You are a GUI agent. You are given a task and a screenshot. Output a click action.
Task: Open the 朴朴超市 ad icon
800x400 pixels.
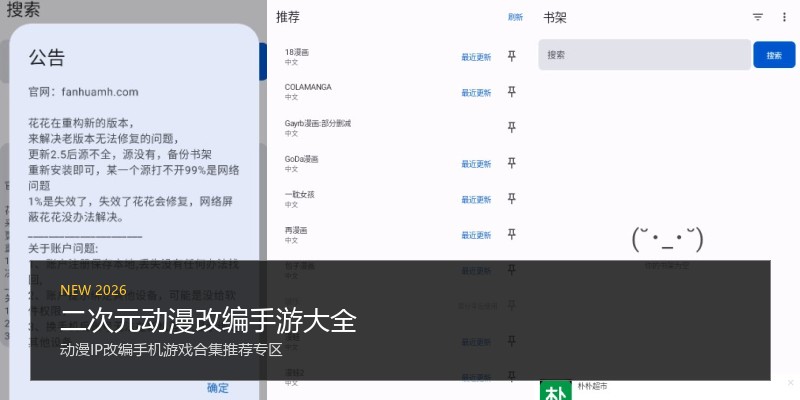point(556,390)
